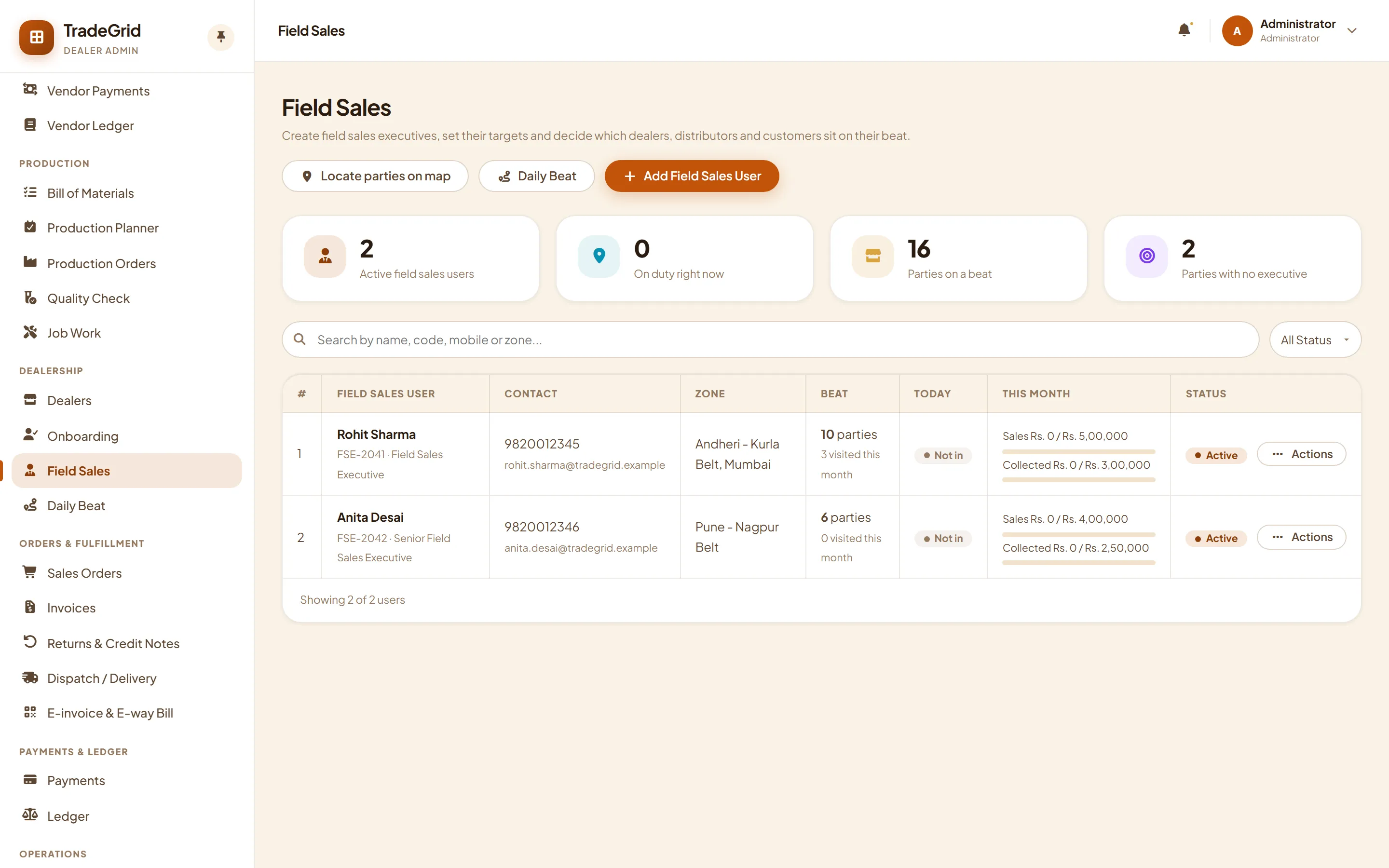This screenshot has height=868, width=1389.
Task: Click the Administrator avatar circle
Action: (x=1237, y=30)
